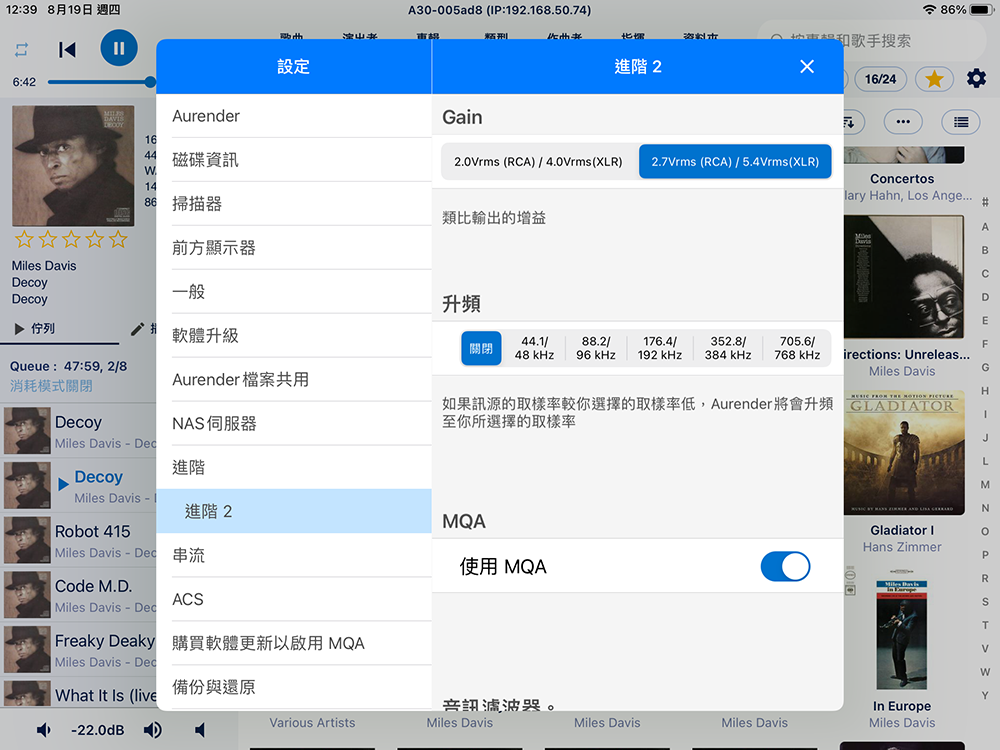Open 進階 settings entry
This screenshot has height=750, width=1000.
tap(294, 467)
